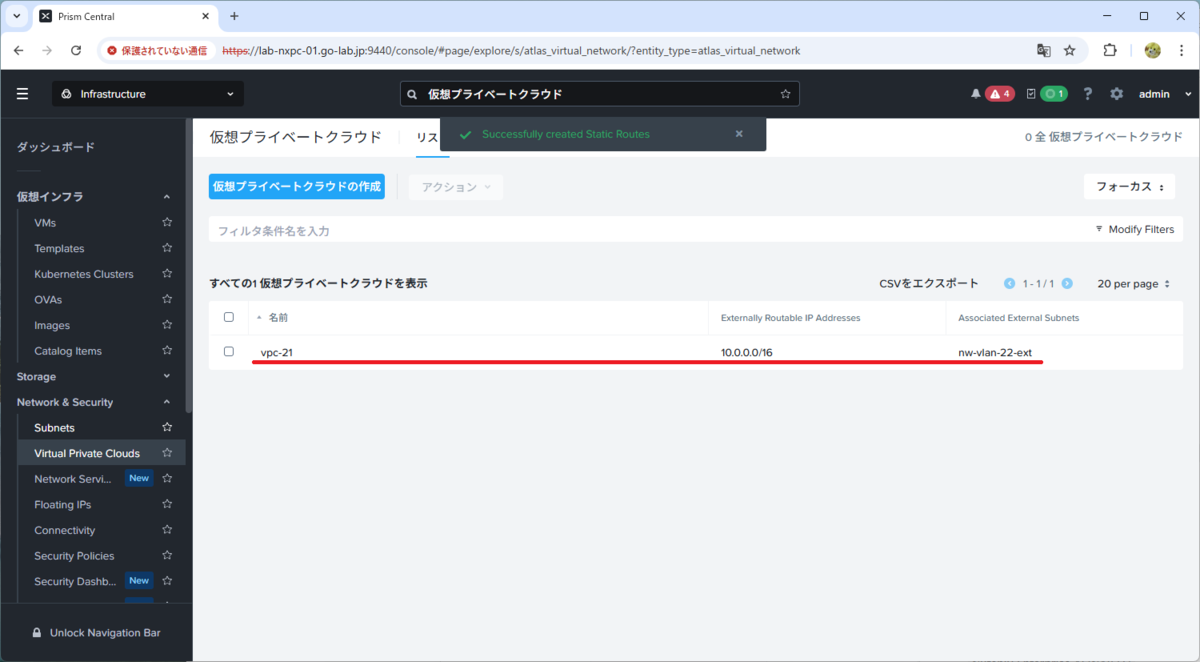The width and height of the screenshot is (1200, 662).
Task: Favorite Subnets with the star icon
Action: pyautogui.click(x=167, y=427)
